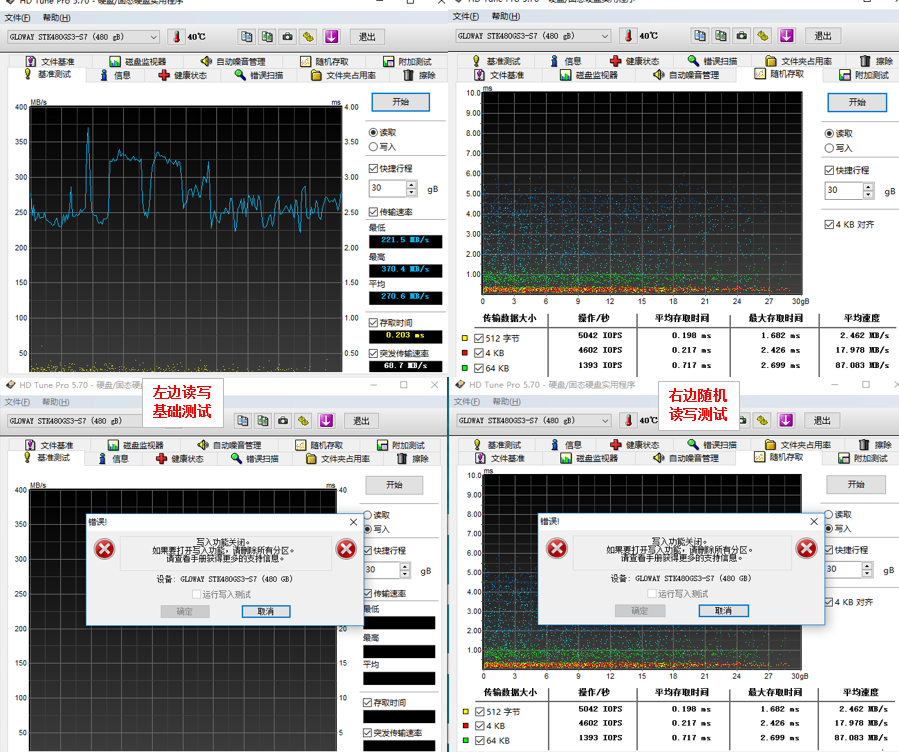
Task: Open 文件夹占用率 tab in top-right window
Action: pos(799,61)
